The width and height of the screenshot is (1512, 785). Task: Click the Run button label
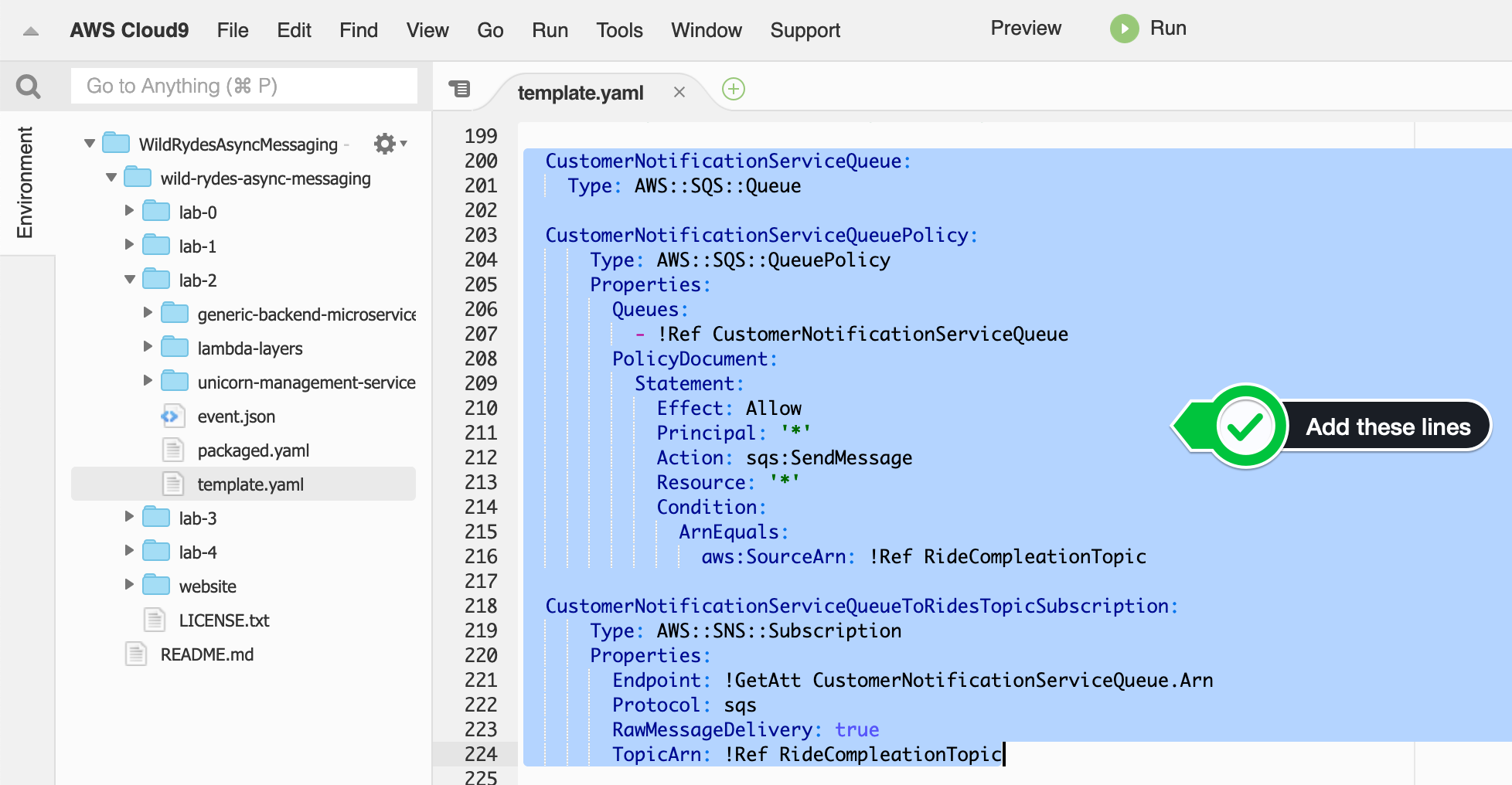point(1168,29)
